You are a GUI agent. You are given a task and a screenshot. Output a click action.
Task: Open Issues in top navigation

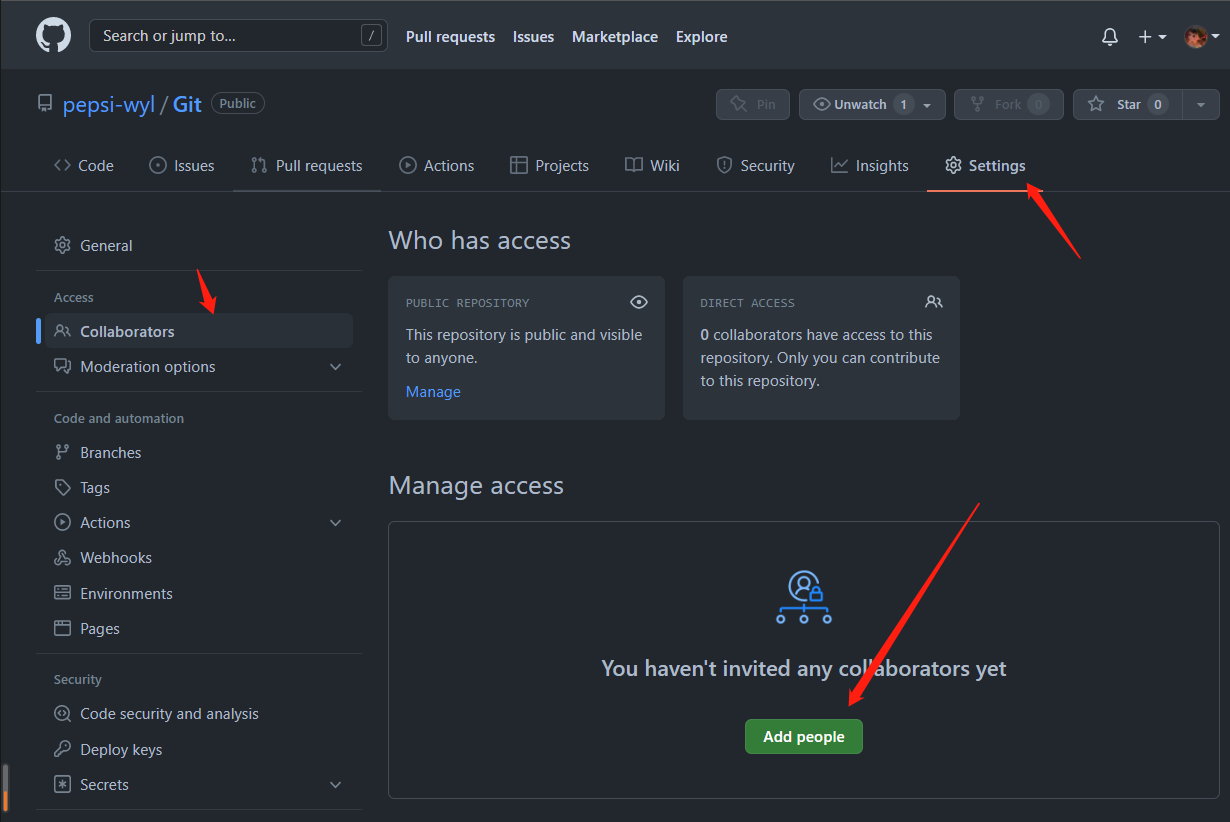(533, 37)
